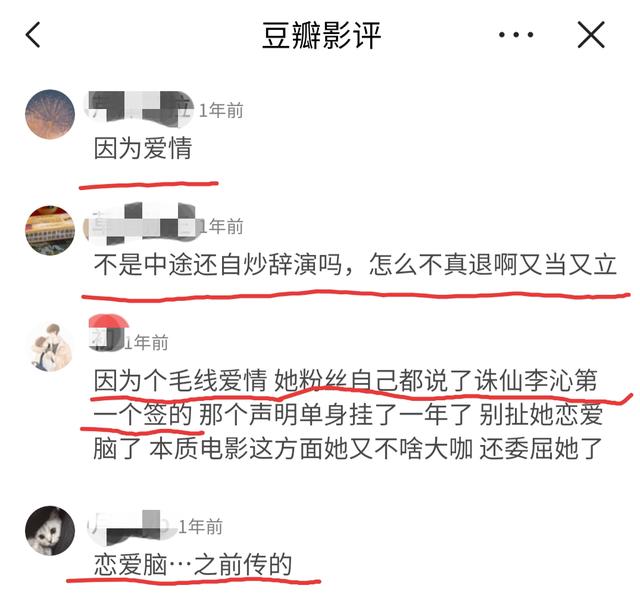Tap comment about 不是中途还自炒辞演吗
Viewport: 640px width, 601px height.
[355, 265]
